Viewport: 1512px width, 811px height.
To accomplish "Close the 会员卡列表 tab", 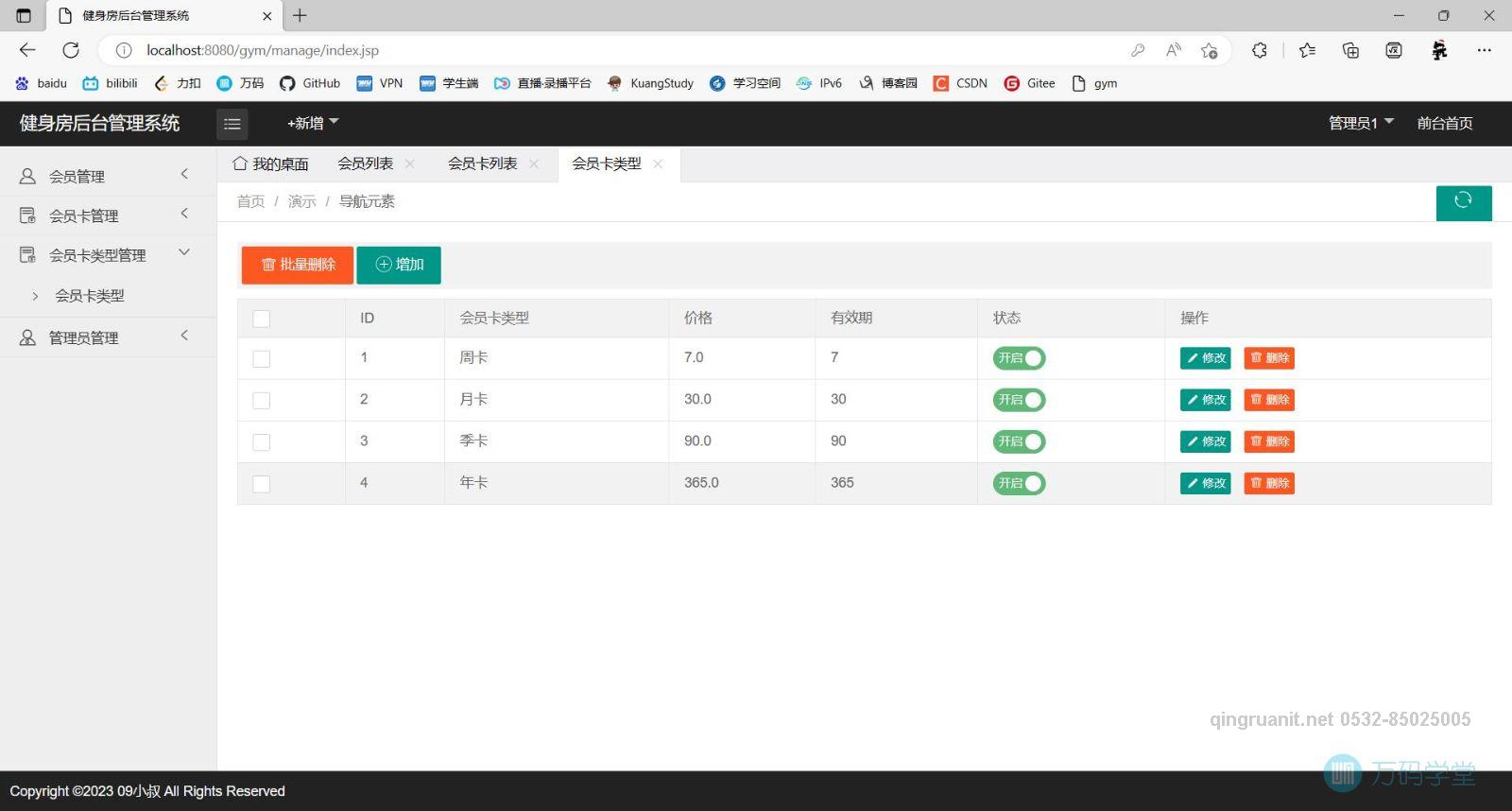I will coord(534,164).
